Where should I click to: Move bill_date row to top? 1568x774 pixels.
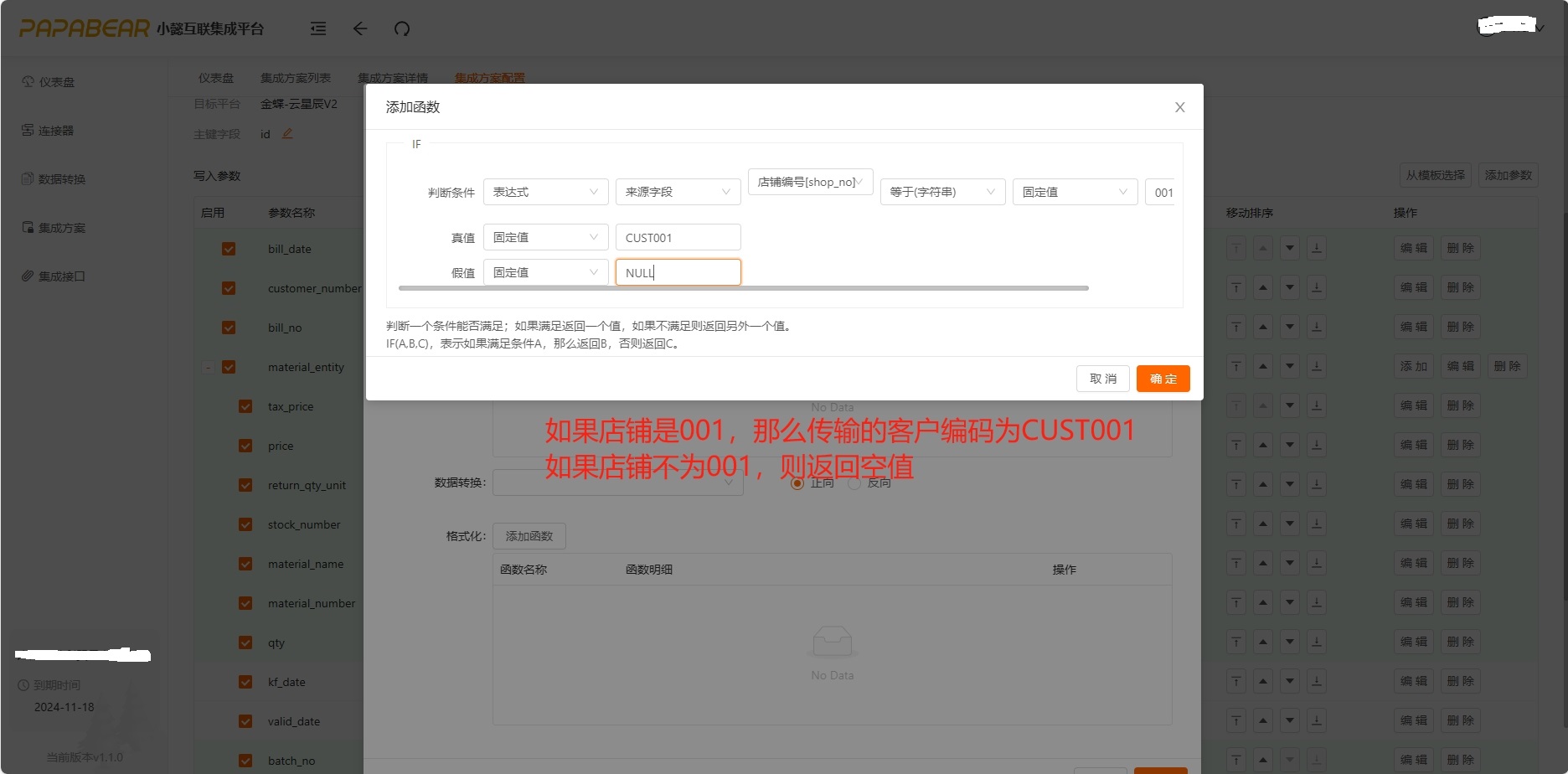click(x=1236, y=249)
